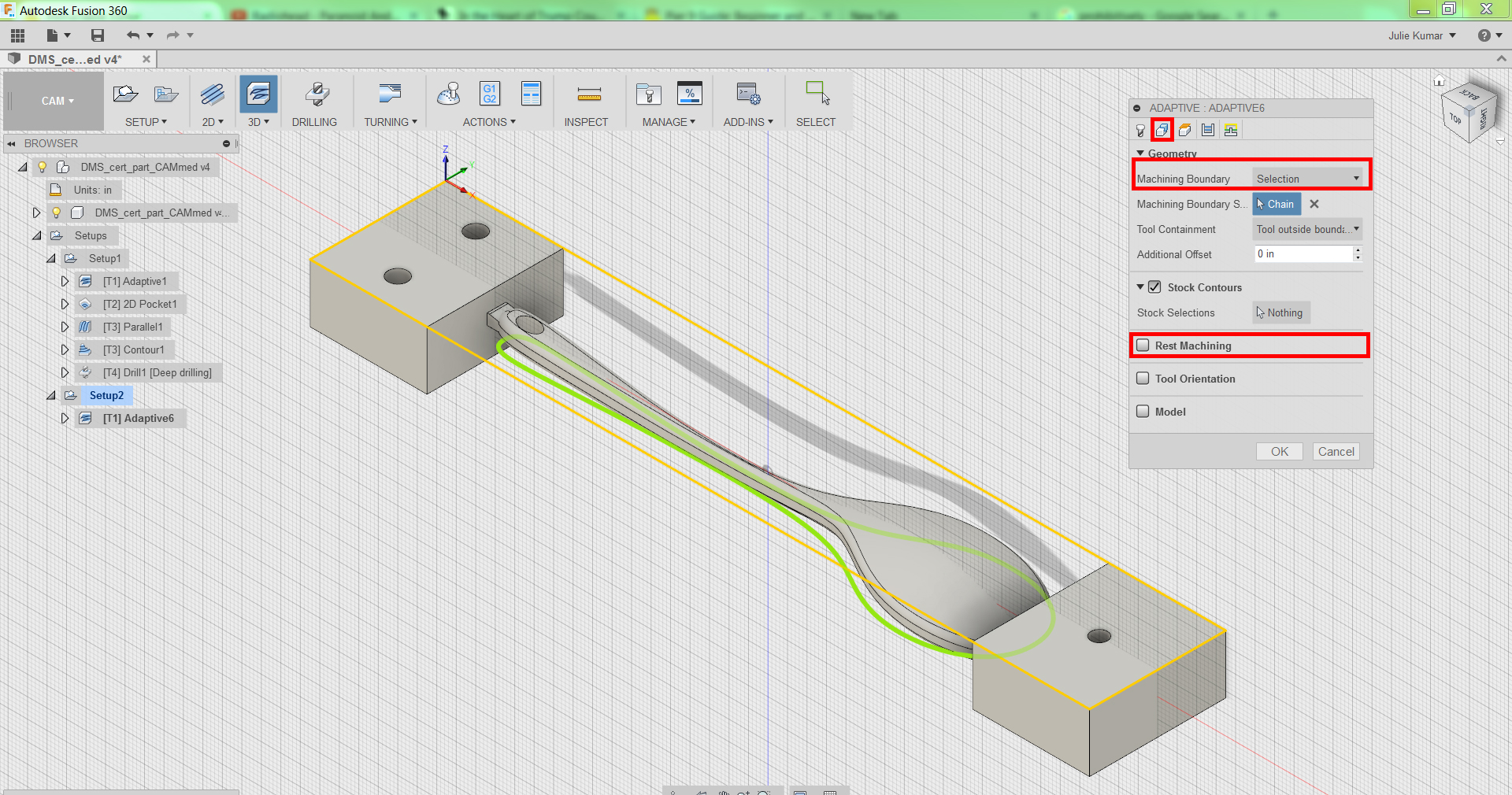Enable Tool Orientation checkbox
This screenshot has width=1512, height=795.
(1143, 379)
